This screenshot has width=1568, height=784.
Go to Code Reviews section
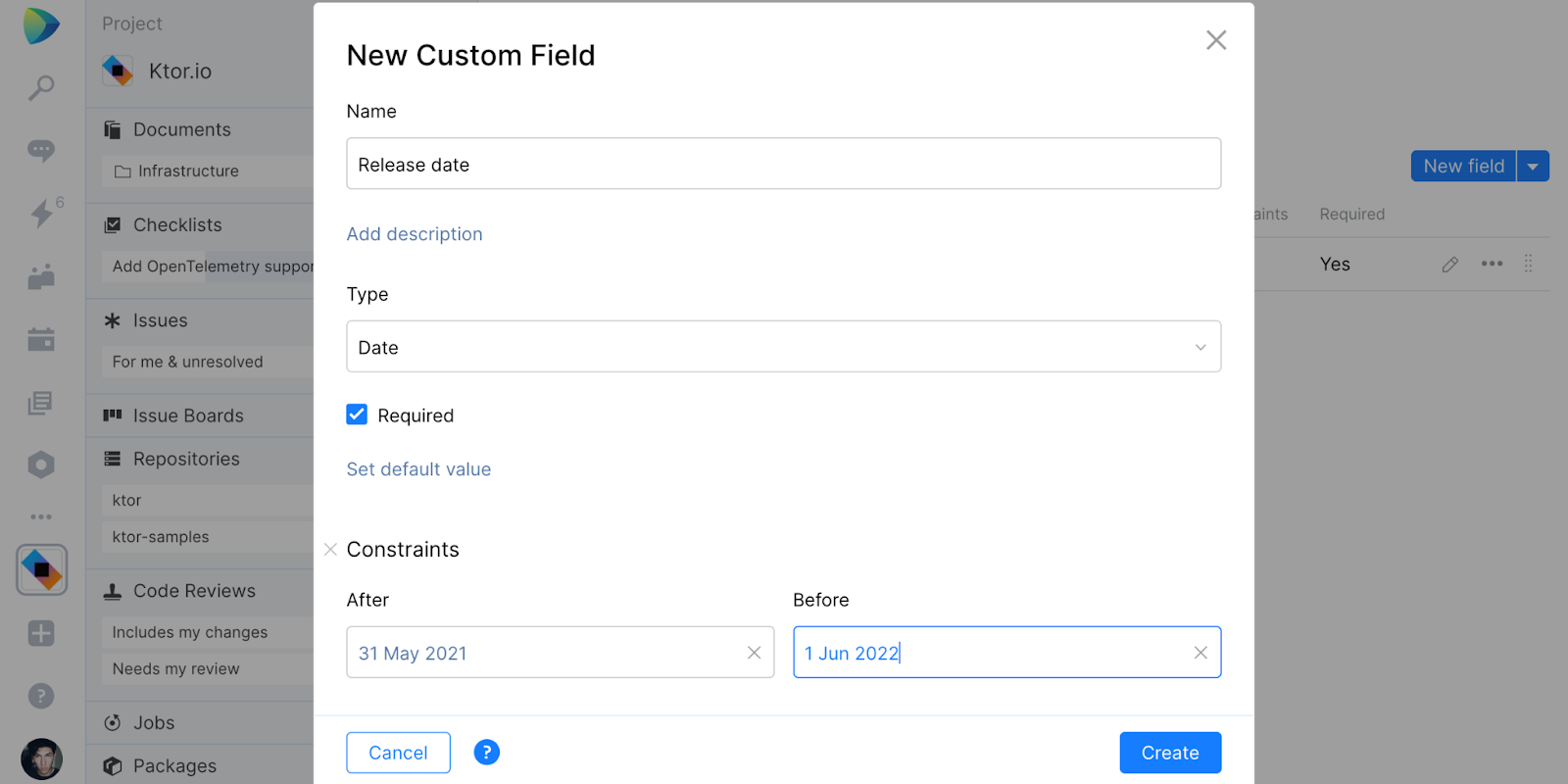pyautogui.click(x=194, y=591)
